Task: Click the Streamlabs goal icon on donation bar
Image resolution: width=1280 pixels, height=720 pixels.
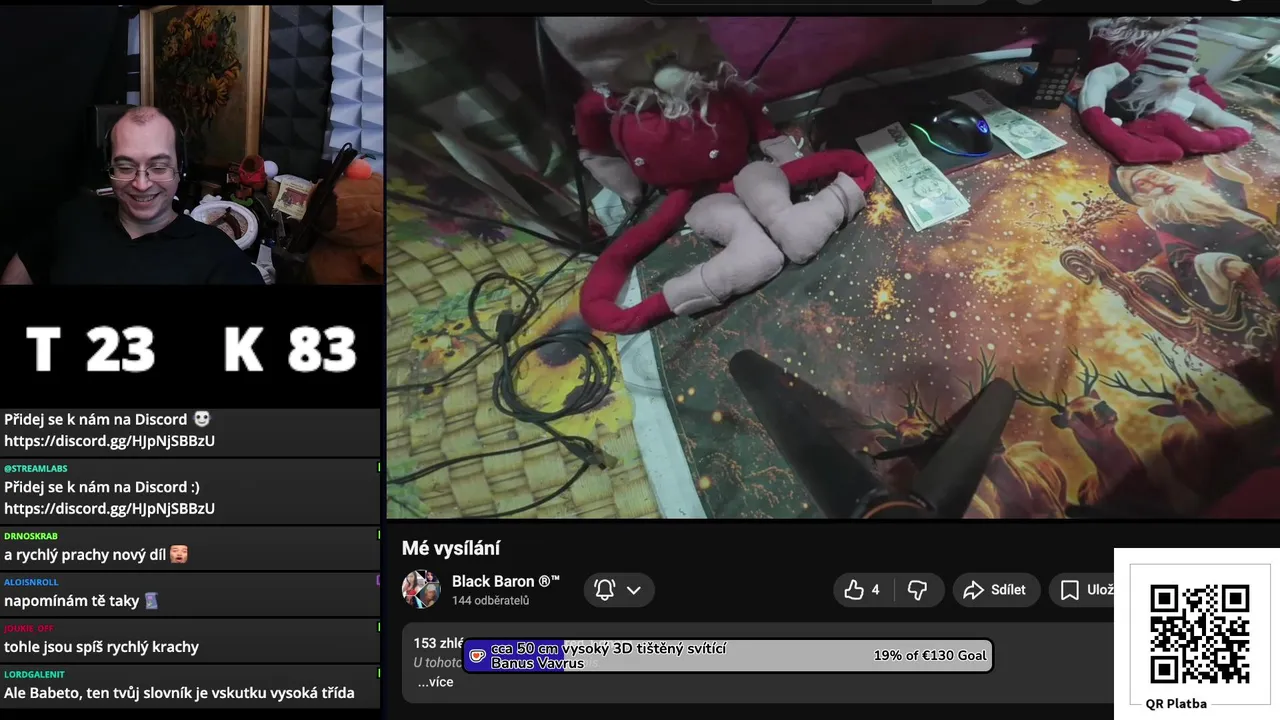Action: 478,656
